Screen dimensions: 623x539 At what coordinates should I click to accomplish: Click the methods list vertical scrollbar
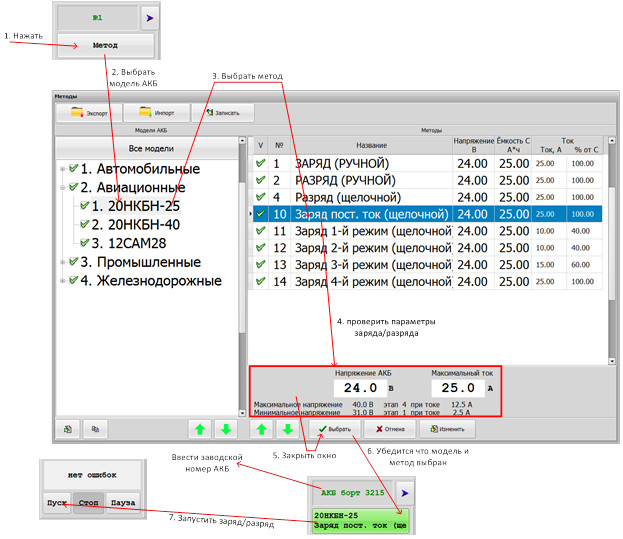pos(612,250)
